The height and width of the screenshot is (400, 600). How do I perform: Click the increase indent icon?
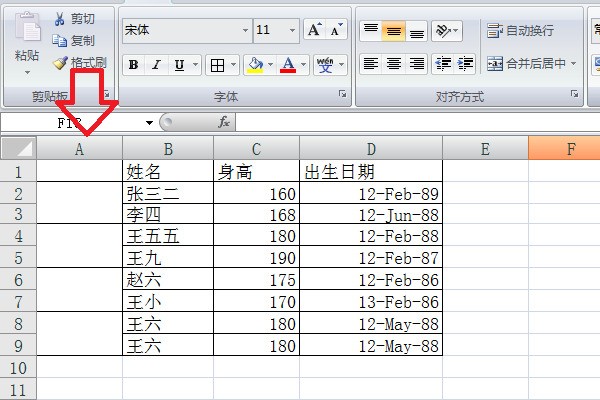tap(465, 64)
